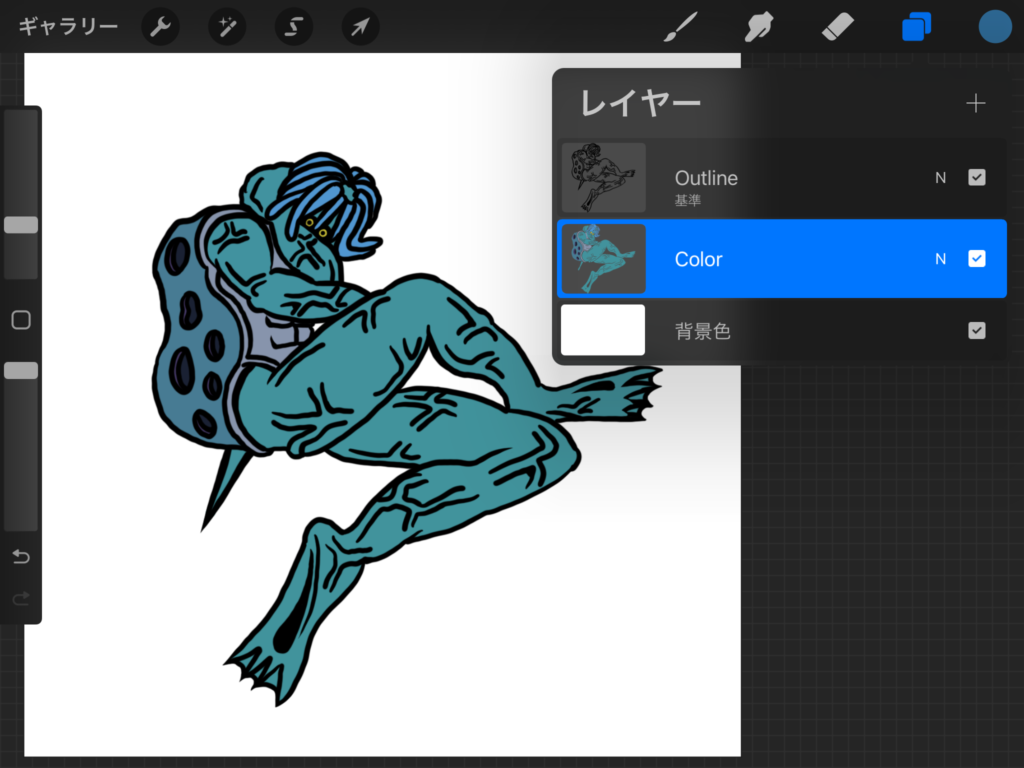Uncheck the Color layer visibility
This screenshot has width=1024, height=768.
tap(977, 259)
